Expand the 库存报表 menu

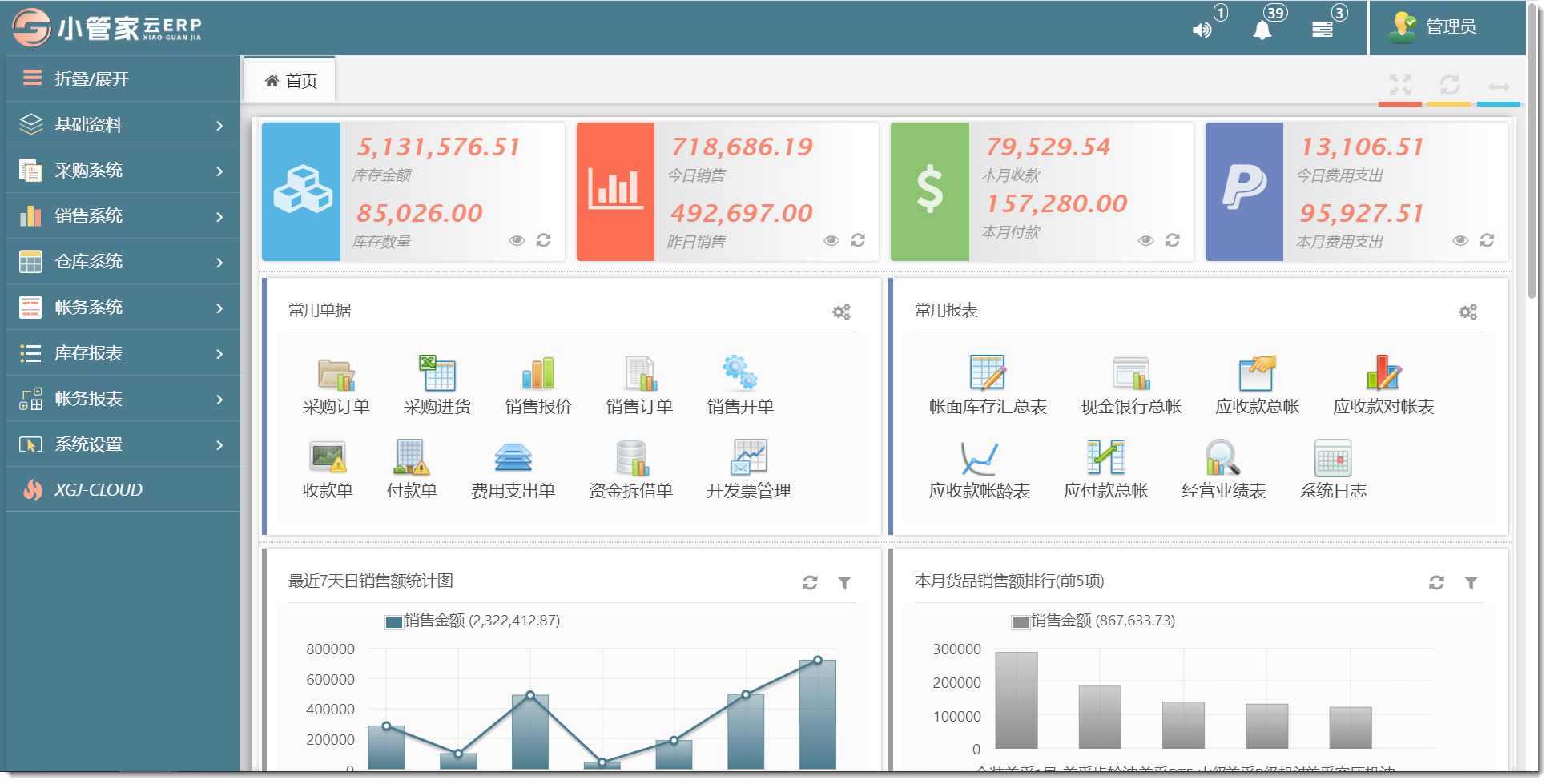tap(123, 352)
